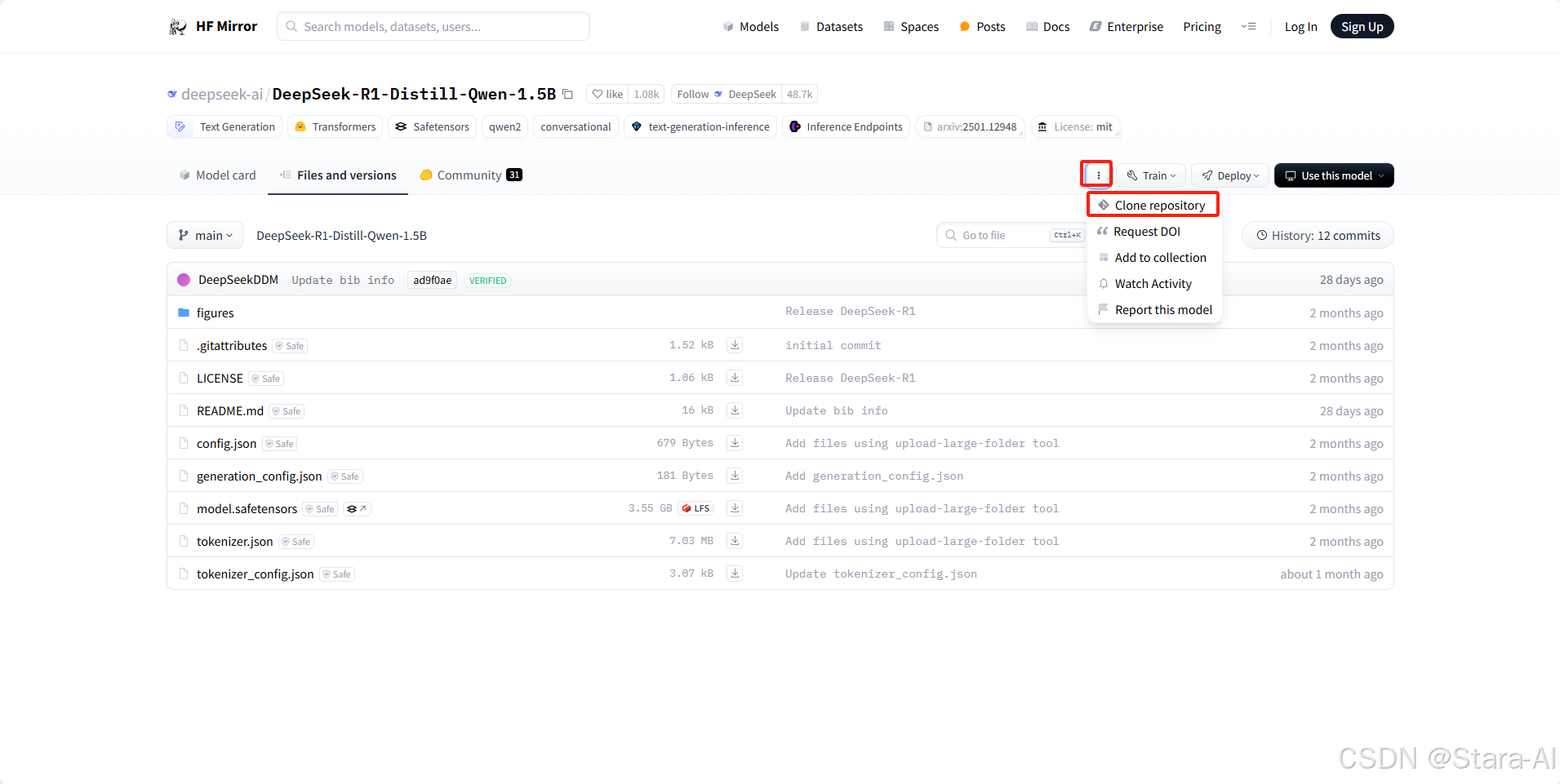Screen dimensions: 1560x784
Task: Click the Safetensors tag
Action: (432, 126)
